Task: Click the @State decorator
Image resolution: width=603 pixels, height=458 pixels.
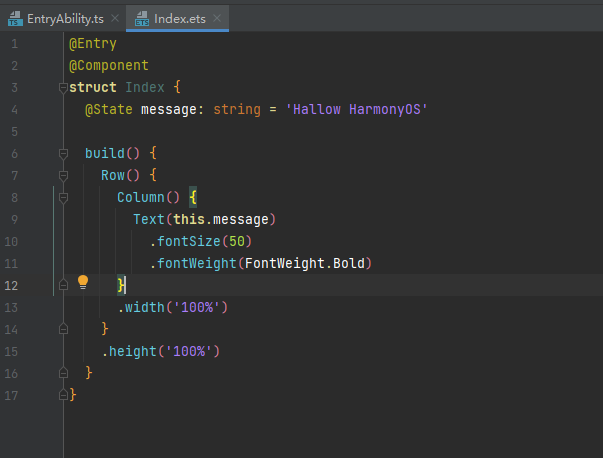Action: click(x=108, y=110)
